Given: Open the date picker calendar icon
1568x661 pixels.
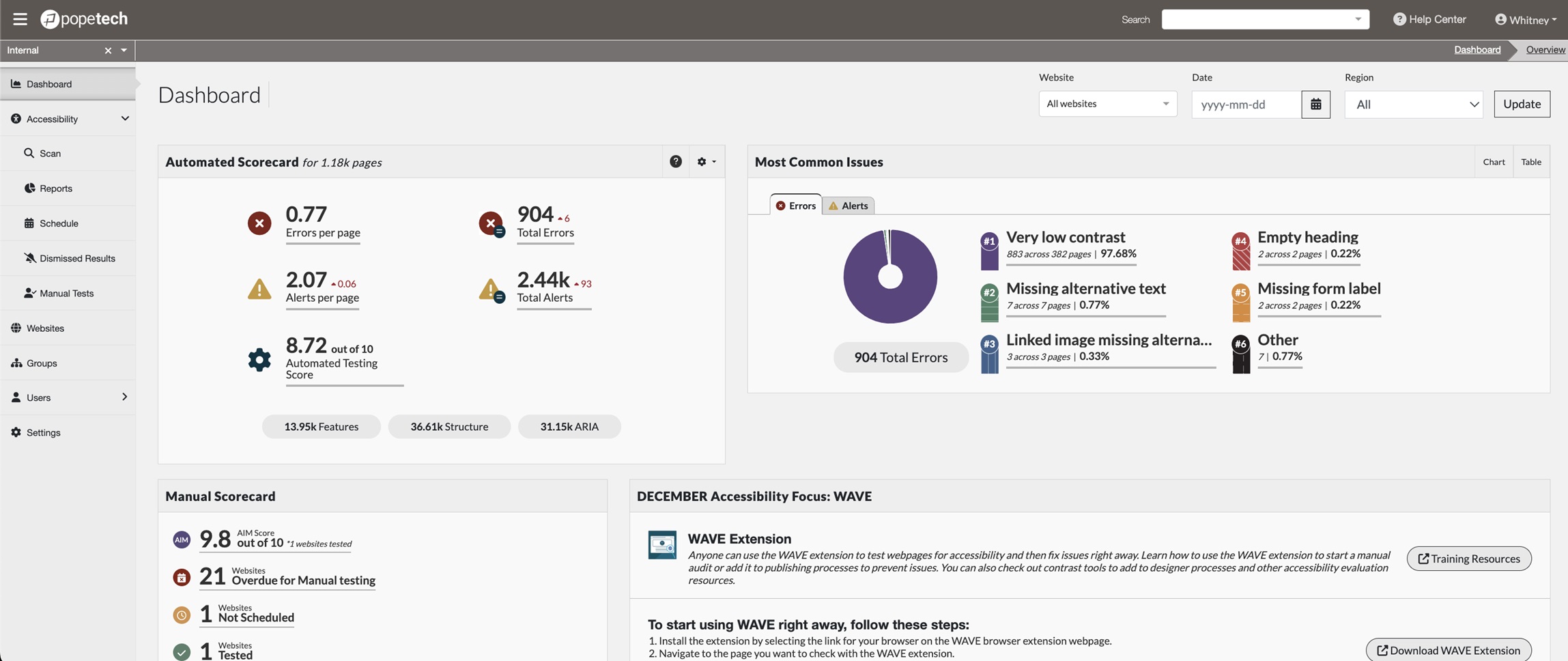Looking at the screenshot, I should coord(1315,104).
